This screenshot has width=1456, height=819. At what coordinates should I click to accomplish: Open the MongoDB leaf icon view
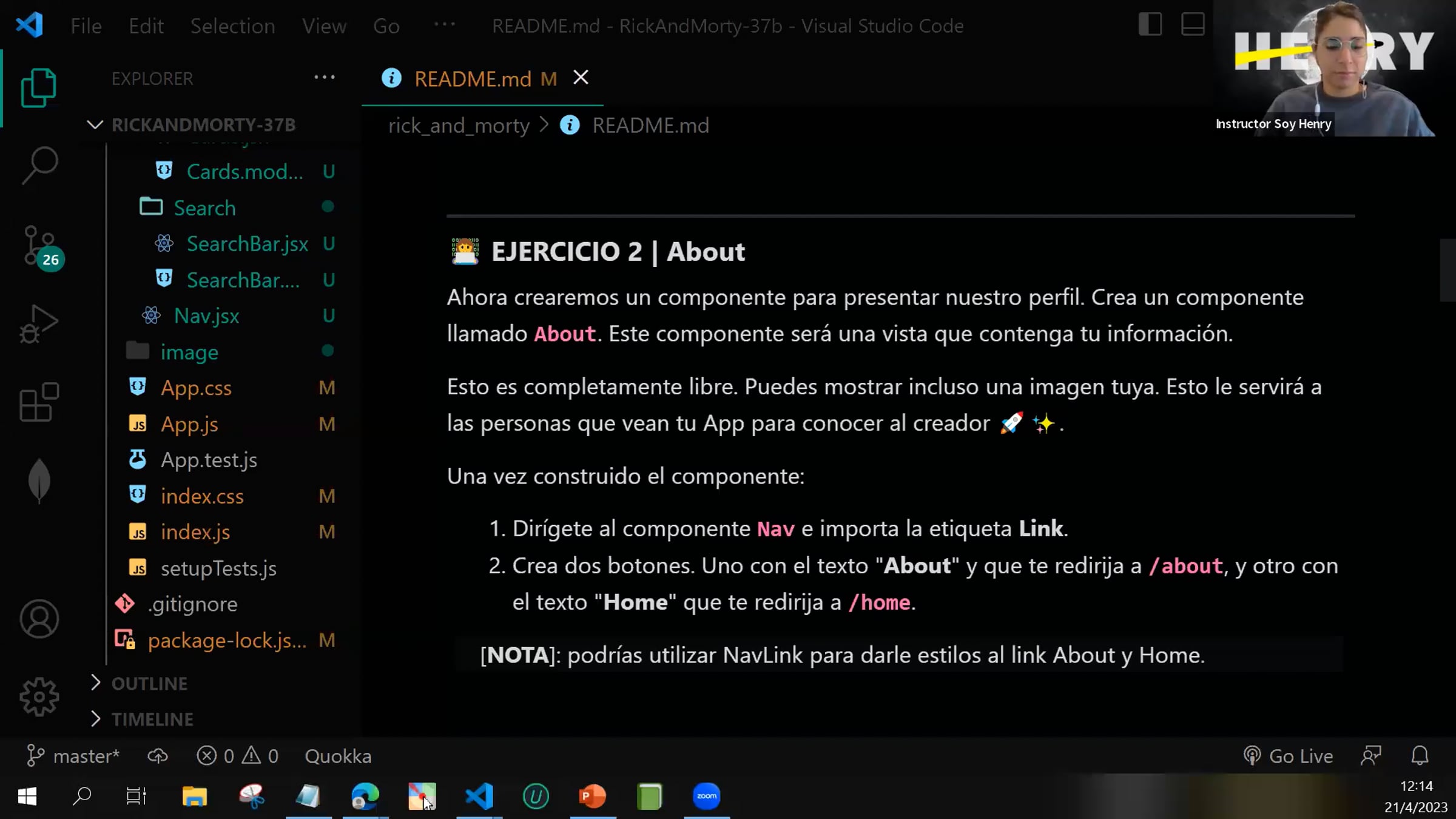click(39, 480)
